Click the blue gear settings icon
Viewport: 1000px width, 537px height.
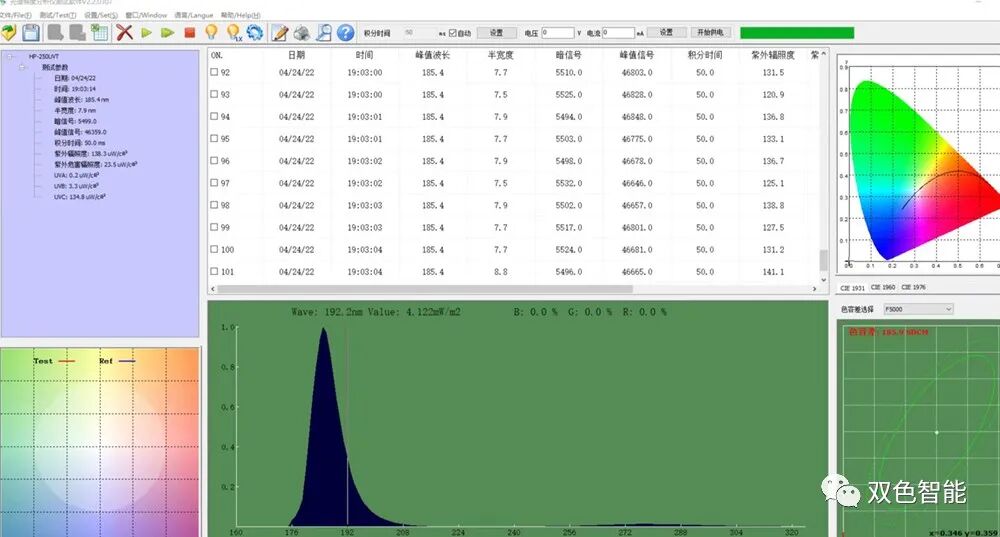[x=255, y=33]
